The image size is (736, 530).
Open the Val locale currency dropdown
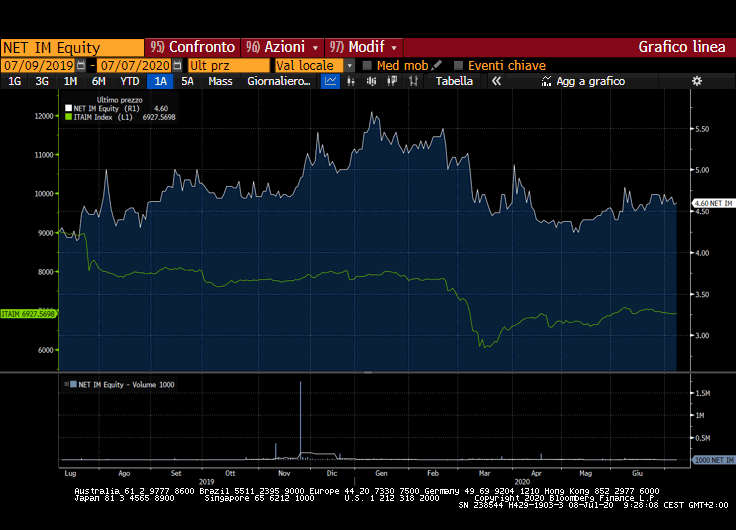[x=349, y=65]
